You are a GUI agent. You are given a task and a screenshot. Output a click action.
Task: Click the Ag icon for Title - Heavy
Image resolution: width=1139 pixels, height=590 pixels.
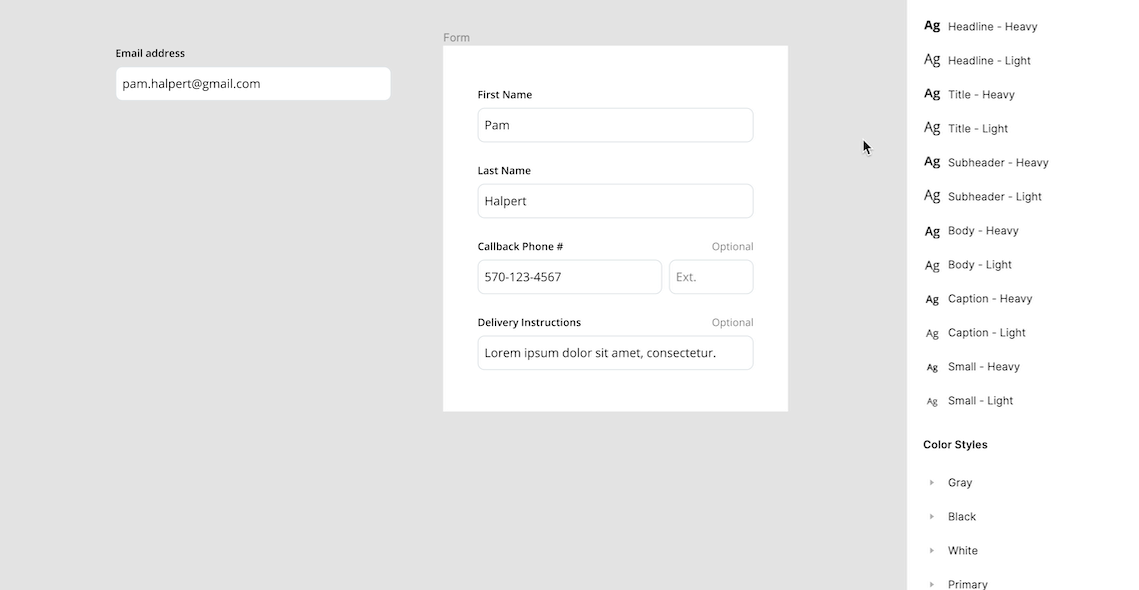coord(932,94)
